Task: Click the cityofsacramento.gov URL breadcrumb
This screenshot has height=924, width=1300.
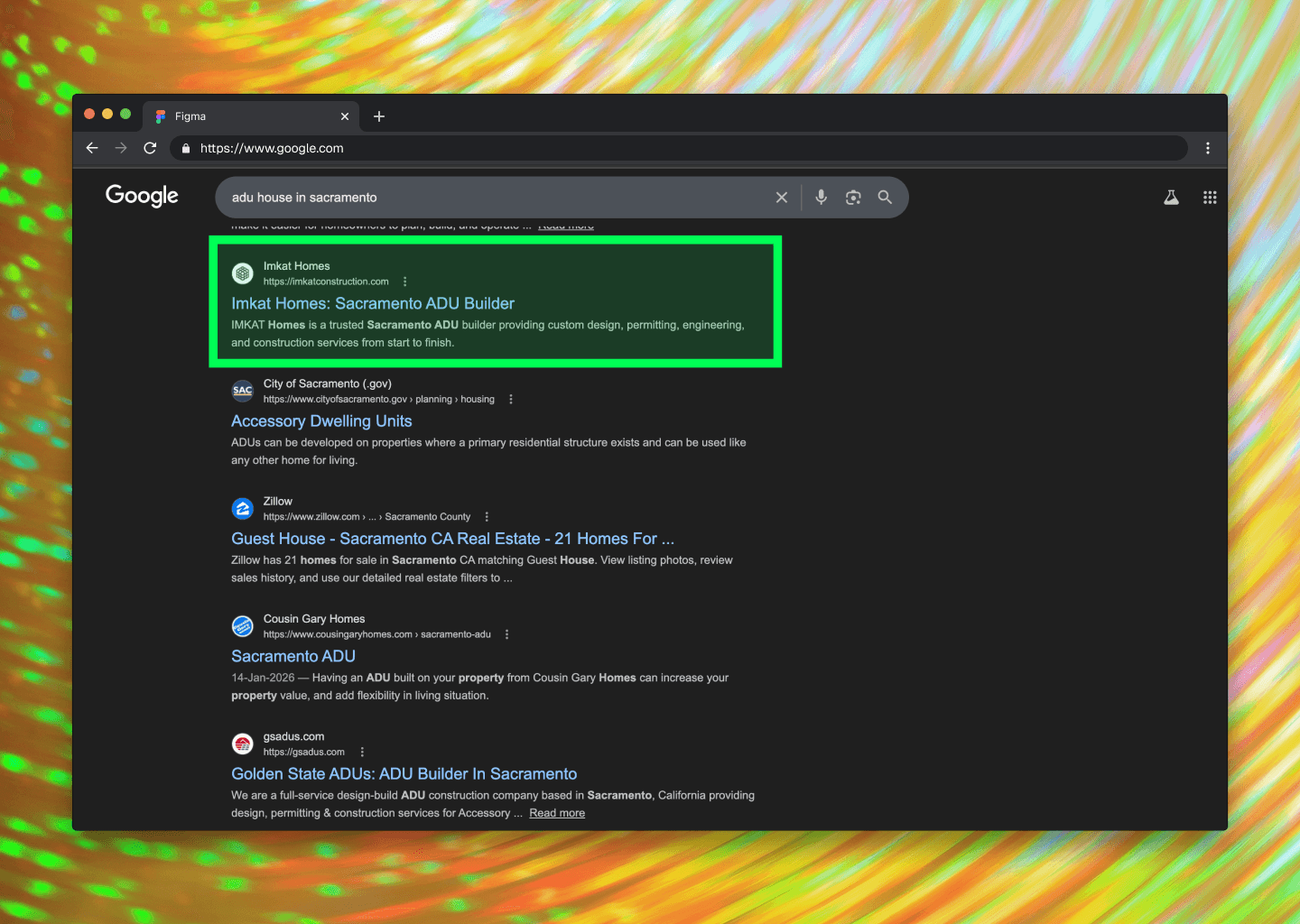Action: 379,399
